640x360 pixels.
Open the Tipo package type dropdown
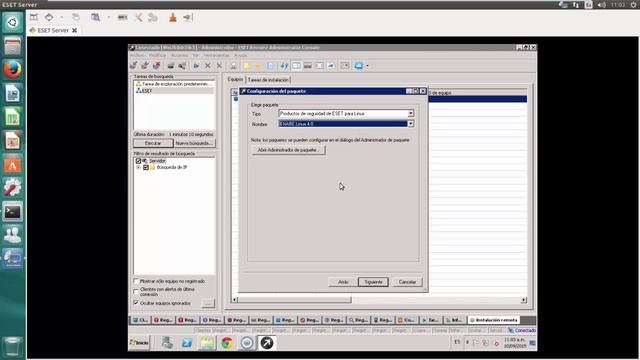pyautogui.click(x=411, y=113)
